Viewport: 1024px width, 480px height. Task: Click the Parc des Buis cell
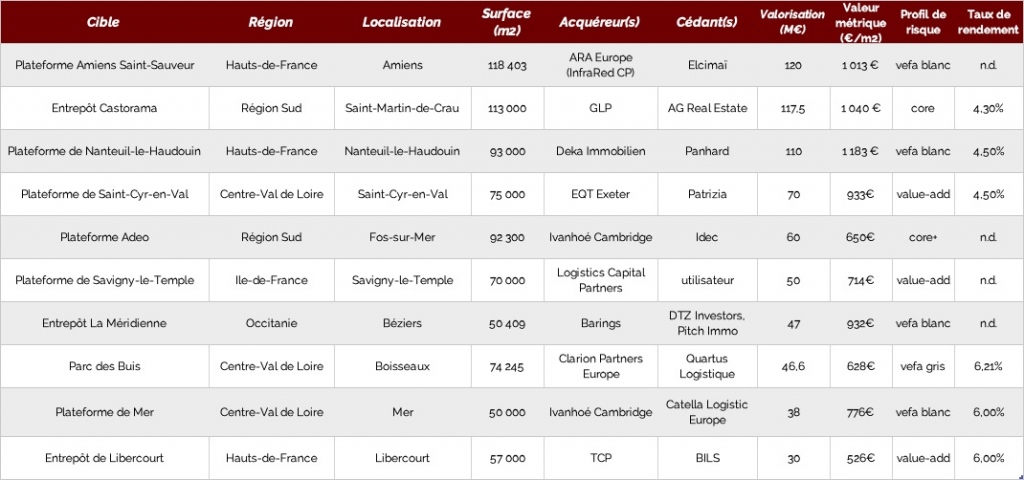pyautogui.click(x=104, y=366)
